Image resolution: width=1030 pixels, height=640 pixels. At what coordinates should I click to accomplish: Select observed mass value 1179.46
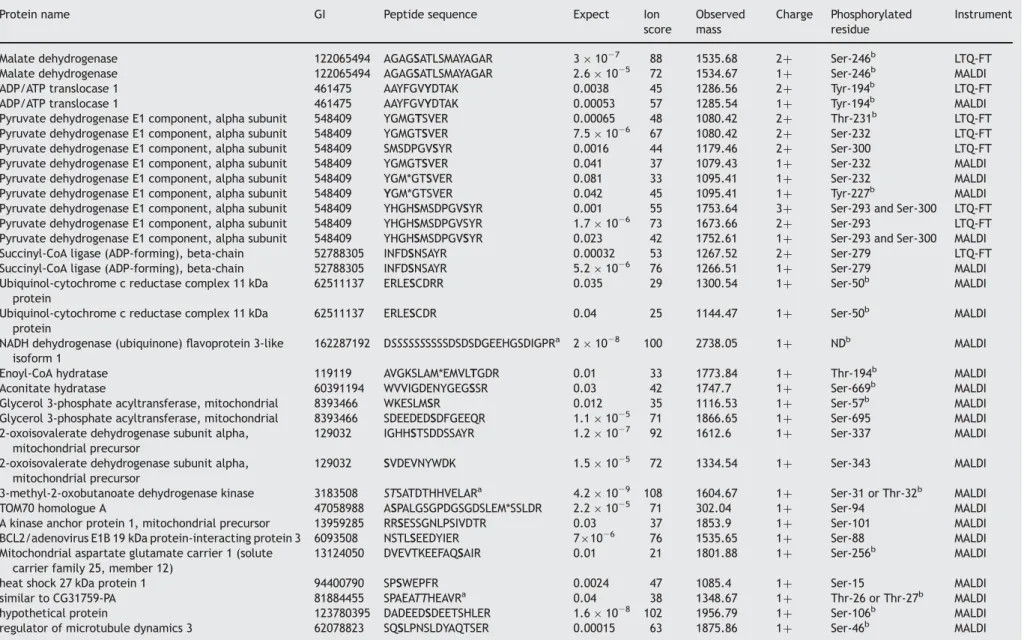716,149
